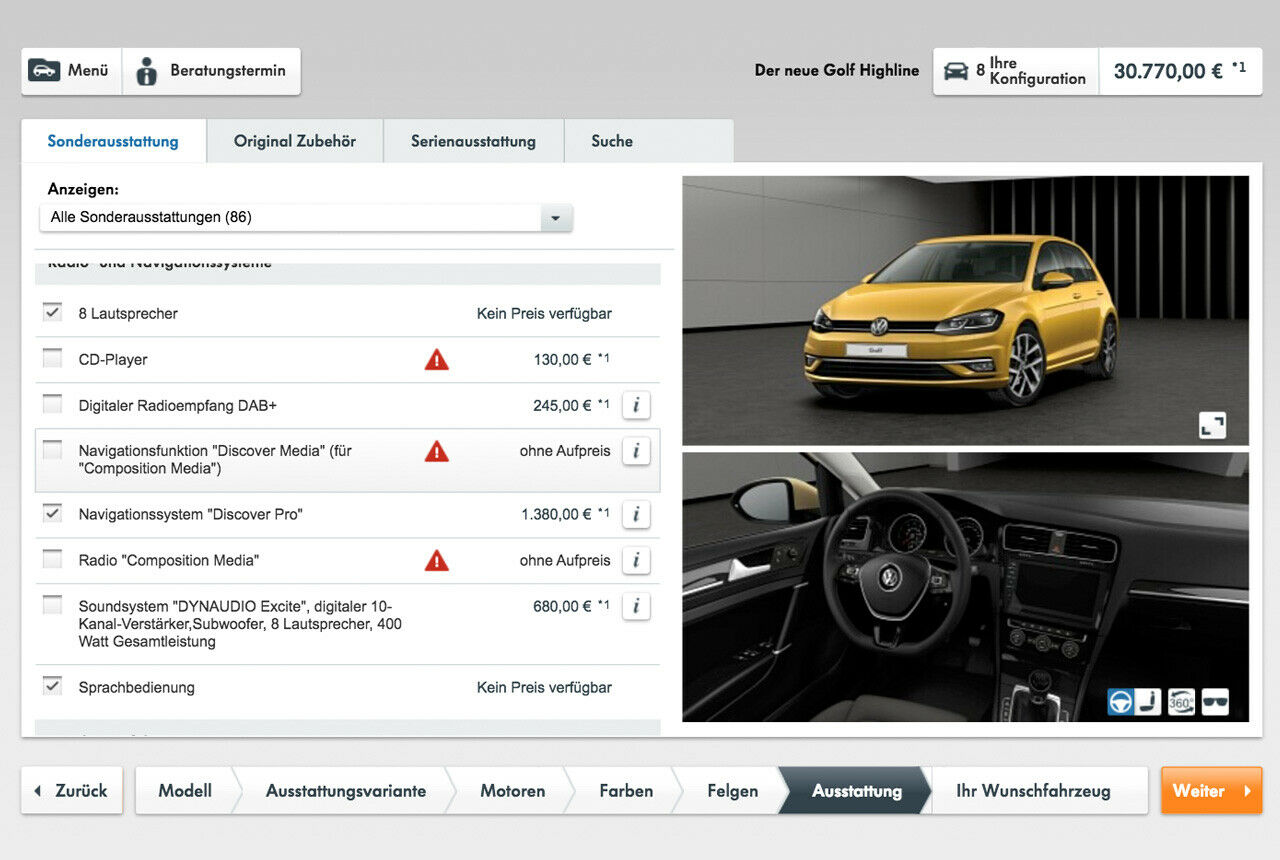The width and height of the screenshot is (1280, 860).
Task: Open the Serienausstattung tab
Action: coord(473,141)
